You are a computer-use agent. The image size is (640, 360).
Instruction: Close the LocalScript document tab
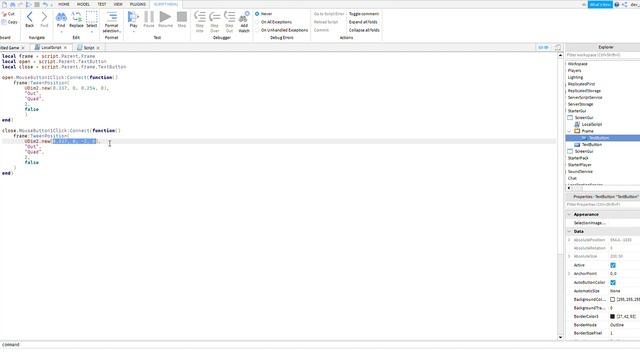pos(65,48)
